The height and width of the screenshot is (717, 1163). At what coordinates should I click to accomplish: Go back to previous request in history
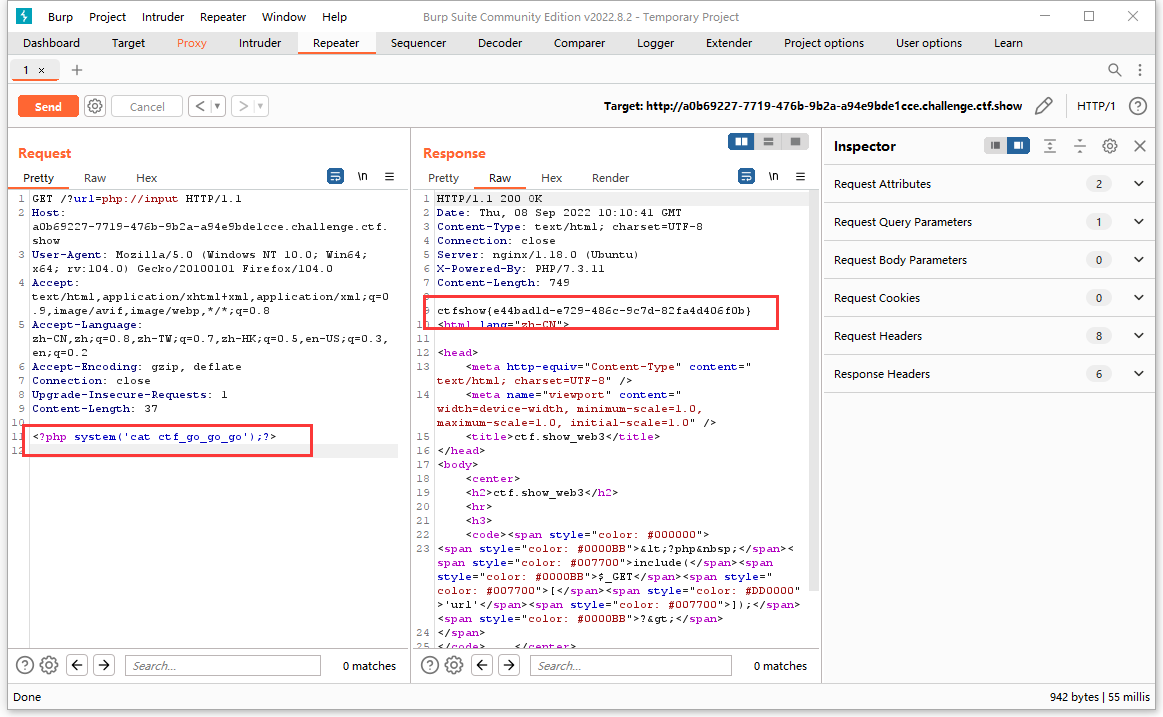point(200,106)
